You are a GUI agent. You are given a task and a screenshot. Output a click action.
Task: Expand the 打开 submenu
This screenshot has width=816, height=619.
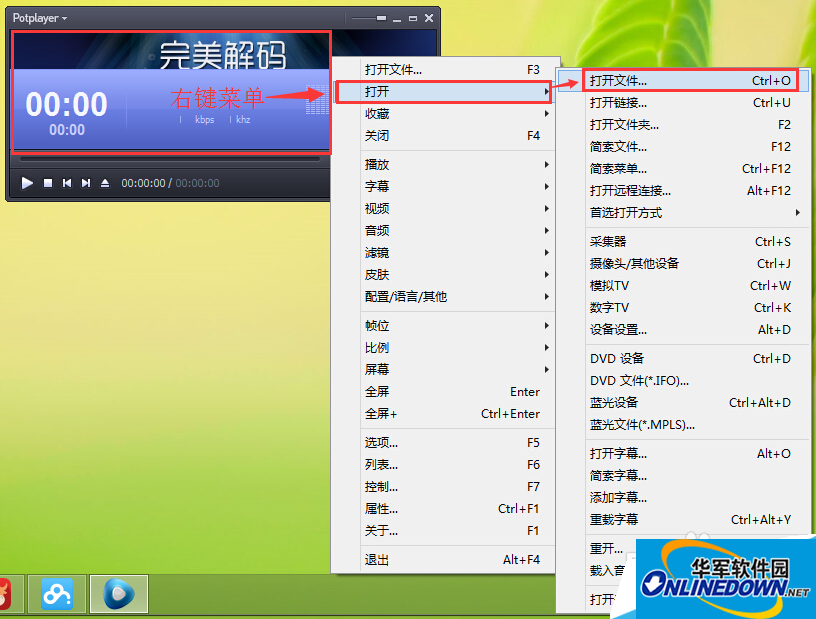(443, 92)
